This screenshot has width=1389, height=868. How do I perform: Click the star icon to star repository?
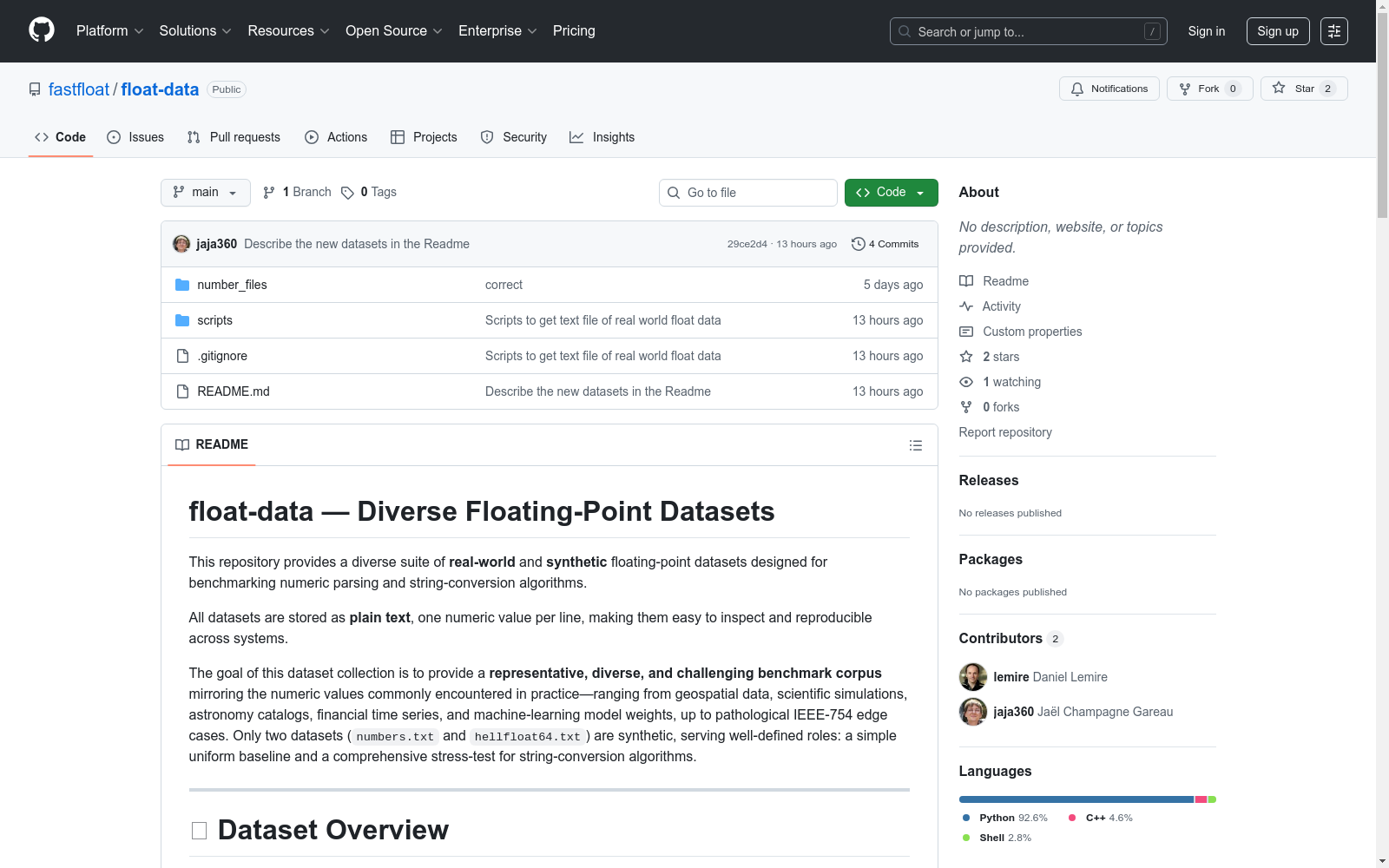tap(1279, 89)
